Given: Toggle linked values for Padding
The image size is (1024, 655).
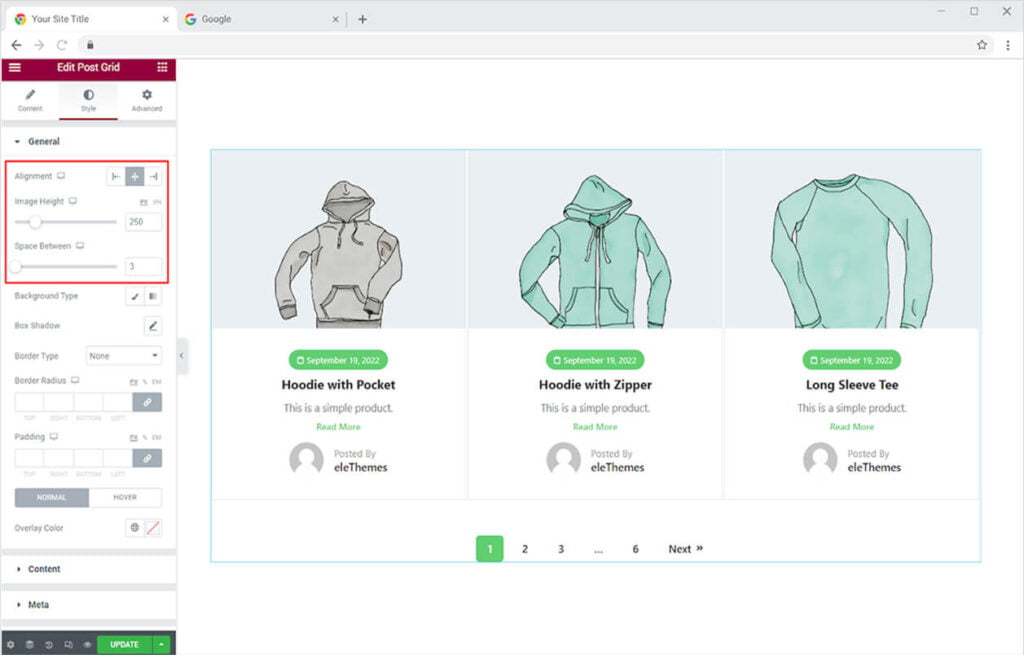Looking at the screenshot, I should click(x=147, y=457).
